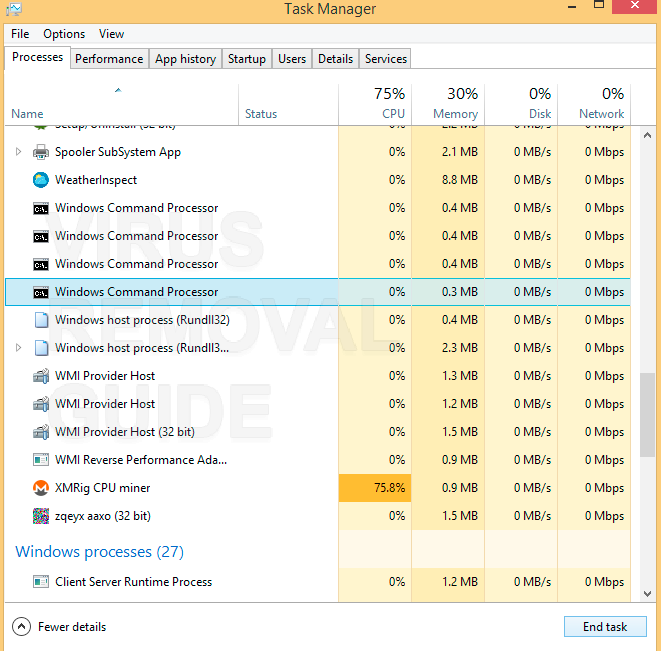Click the End task button
Viewport: 661px width, 651px height.
[x=605, y=627]
